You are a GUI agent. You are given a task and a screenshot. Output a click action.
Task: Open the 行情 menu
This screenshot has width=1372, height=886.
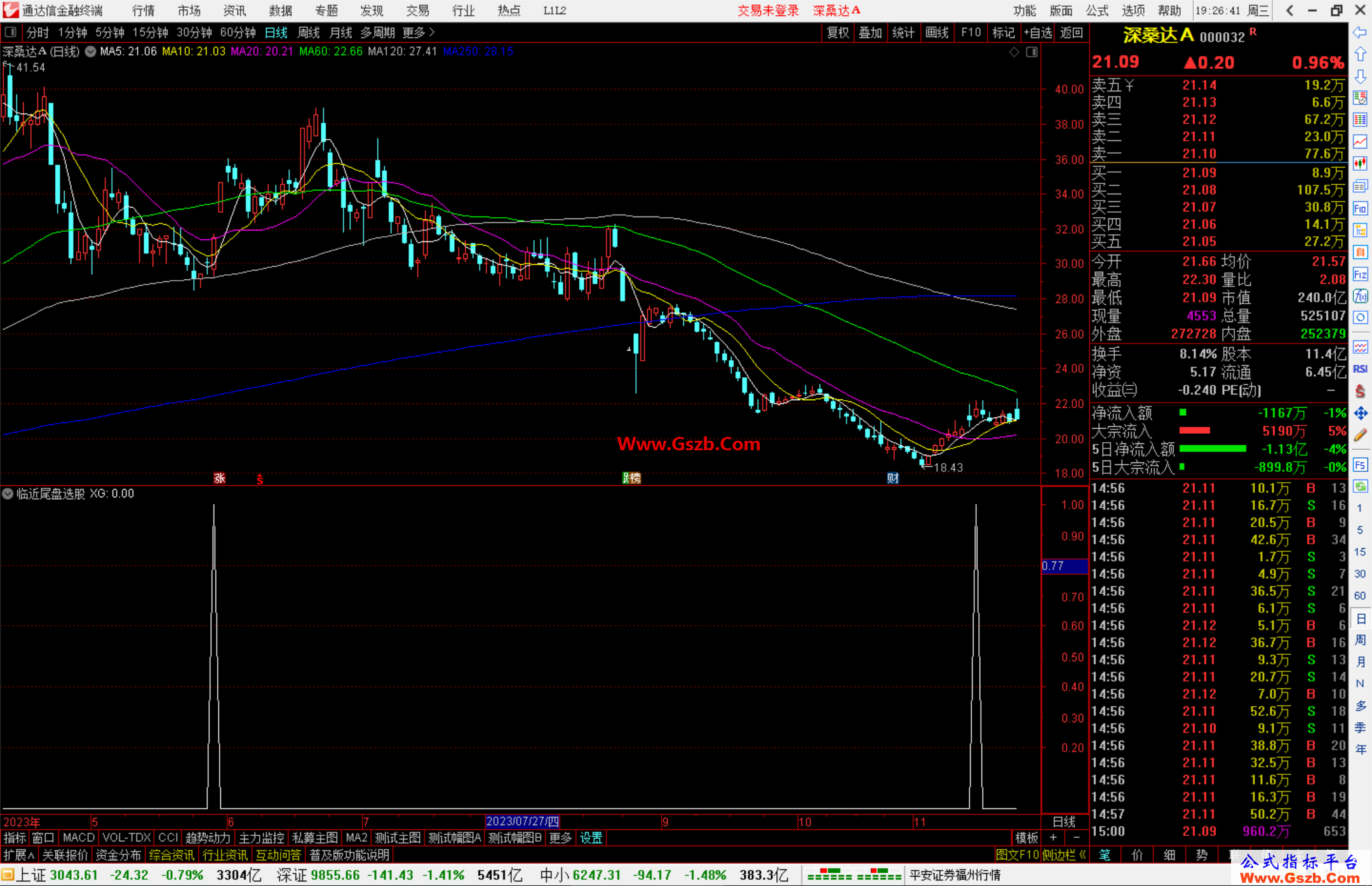[143, 10]
